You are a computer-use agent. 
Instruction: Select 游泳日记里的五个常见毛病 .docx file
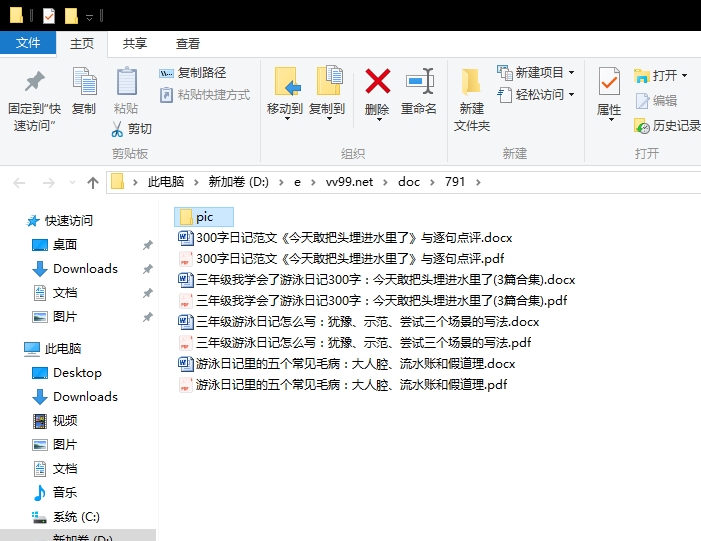(x=346, y=363)
